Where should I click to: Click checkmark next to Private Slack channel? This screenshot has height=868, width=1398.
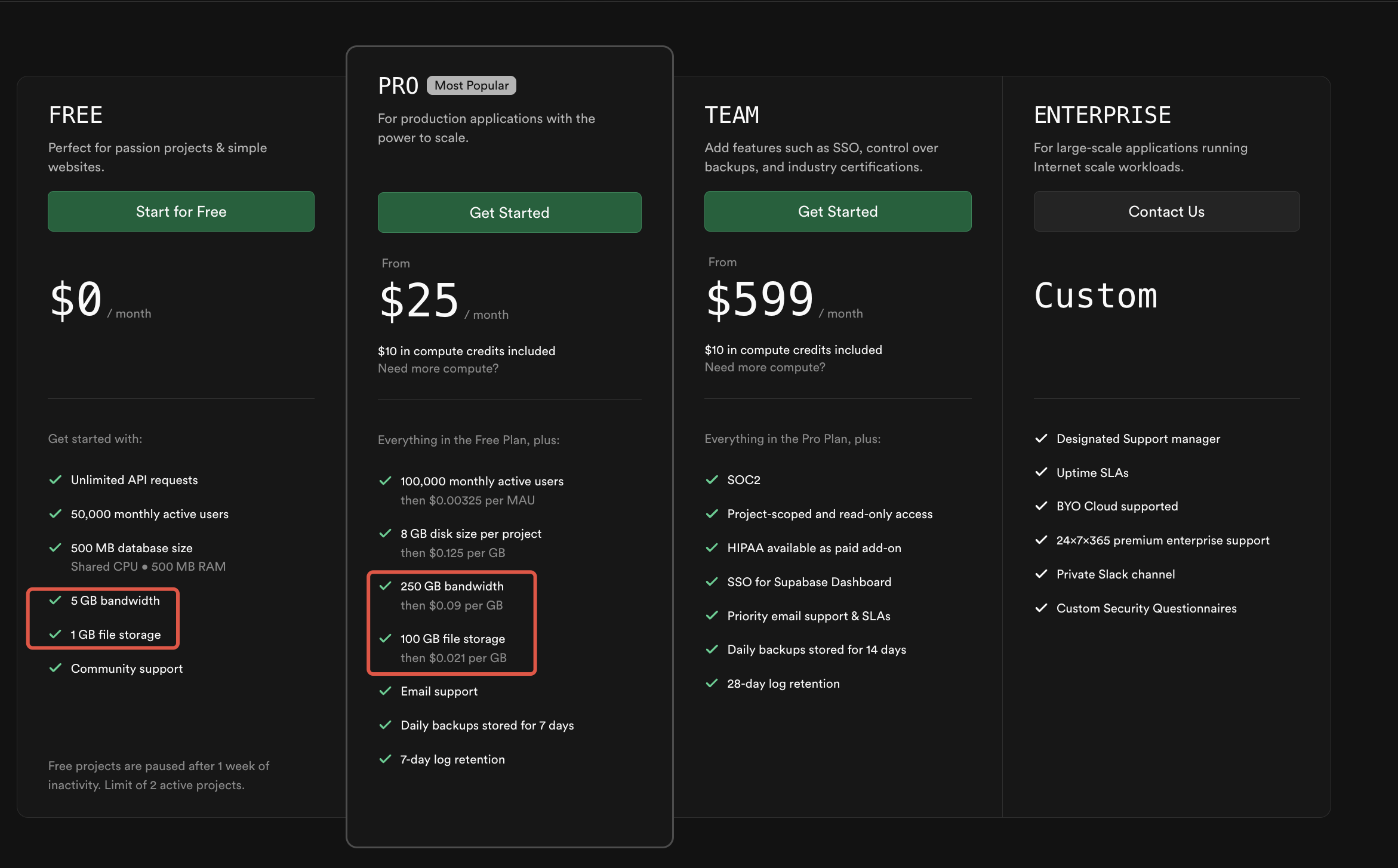coord(1042,574)
